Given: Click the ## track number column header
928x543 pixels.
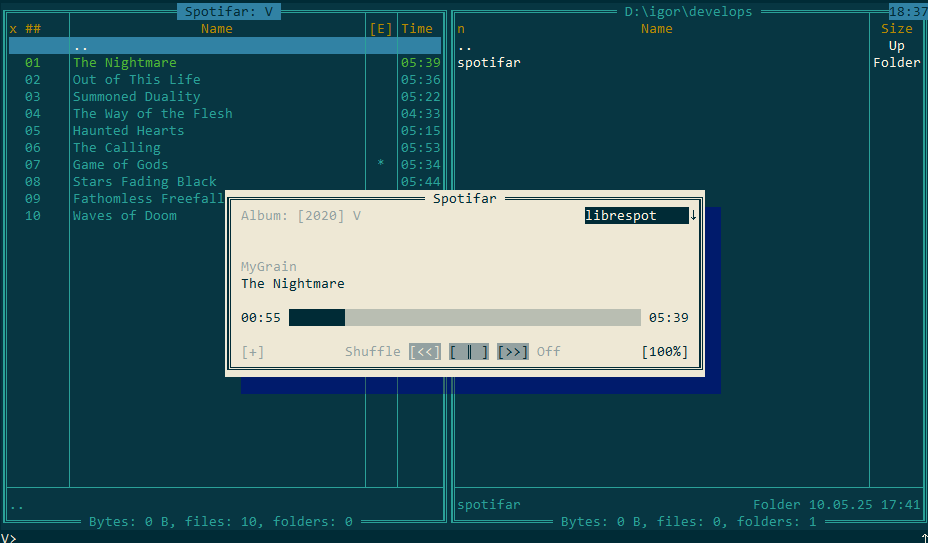Looking at the screenshot, I should click(33, 28).
